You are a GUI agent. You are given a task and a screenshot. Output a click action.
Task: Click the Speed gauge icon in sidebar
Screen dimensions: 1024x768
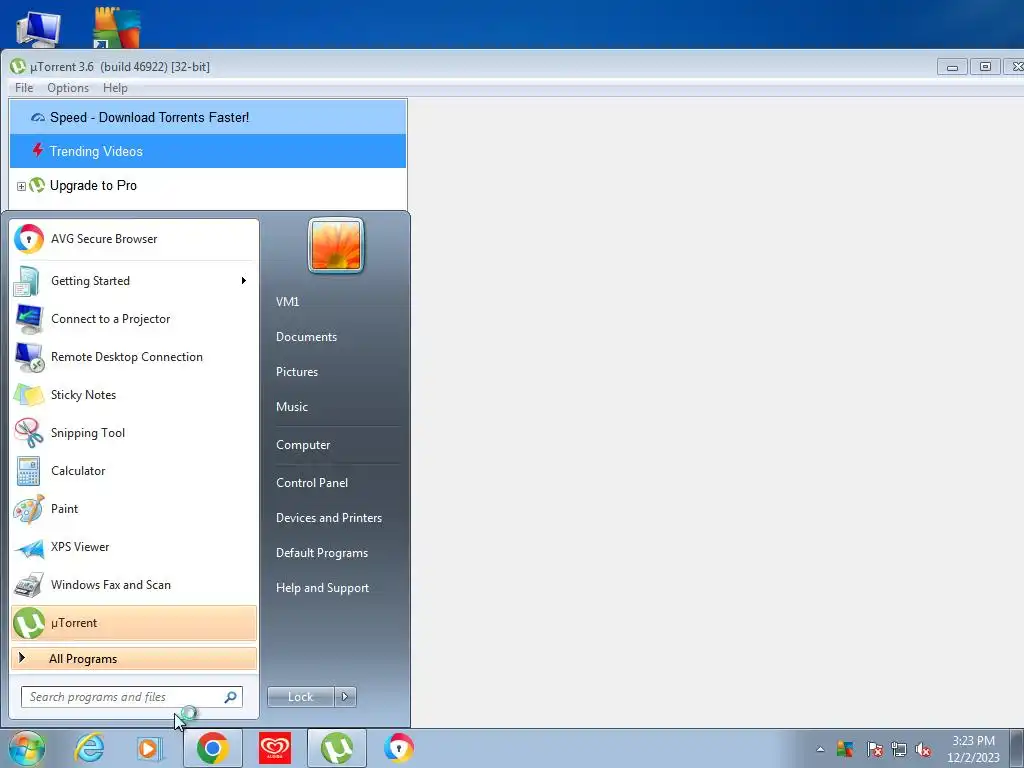(38, 118)
